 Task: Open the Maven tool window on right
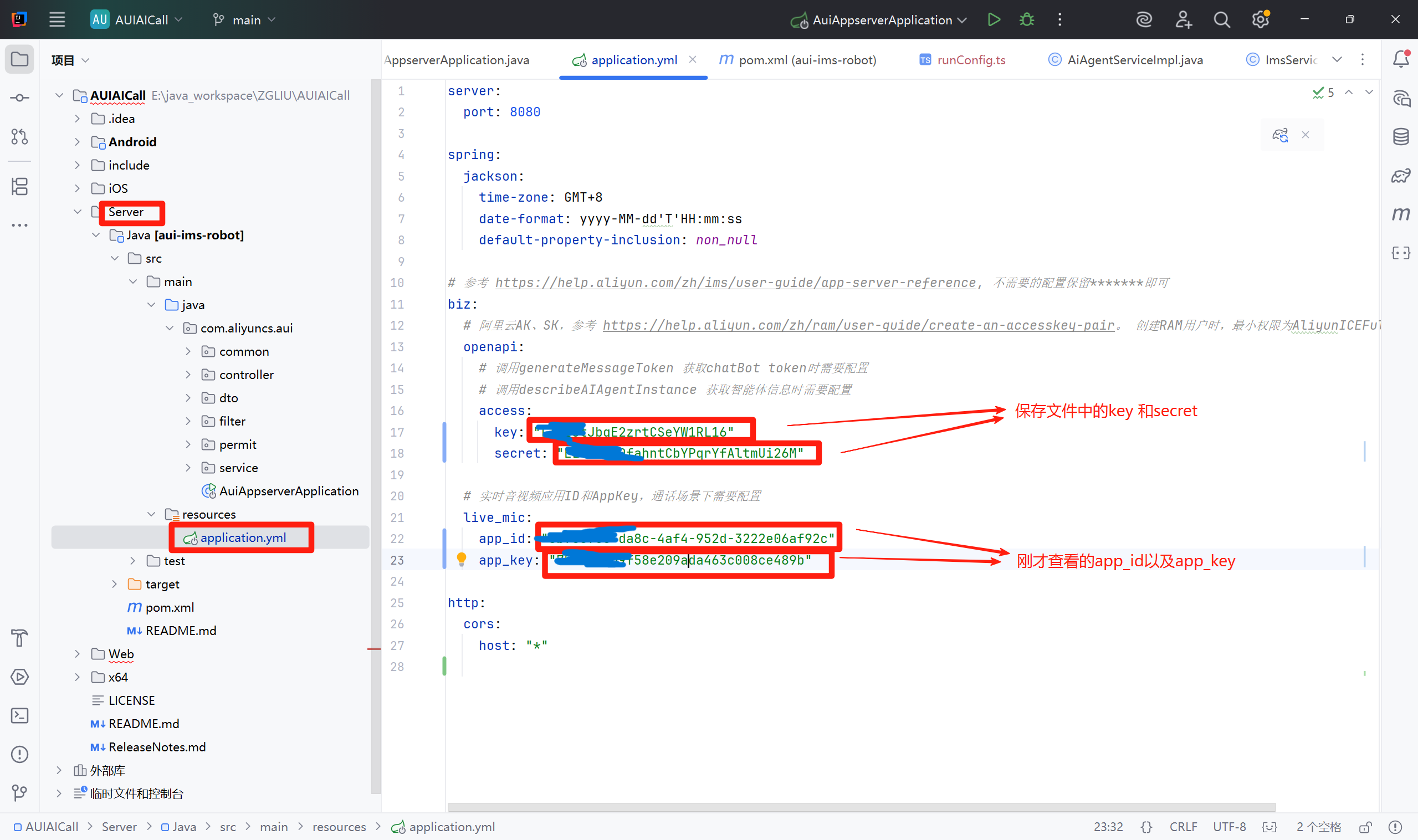tap(1401, 214)
